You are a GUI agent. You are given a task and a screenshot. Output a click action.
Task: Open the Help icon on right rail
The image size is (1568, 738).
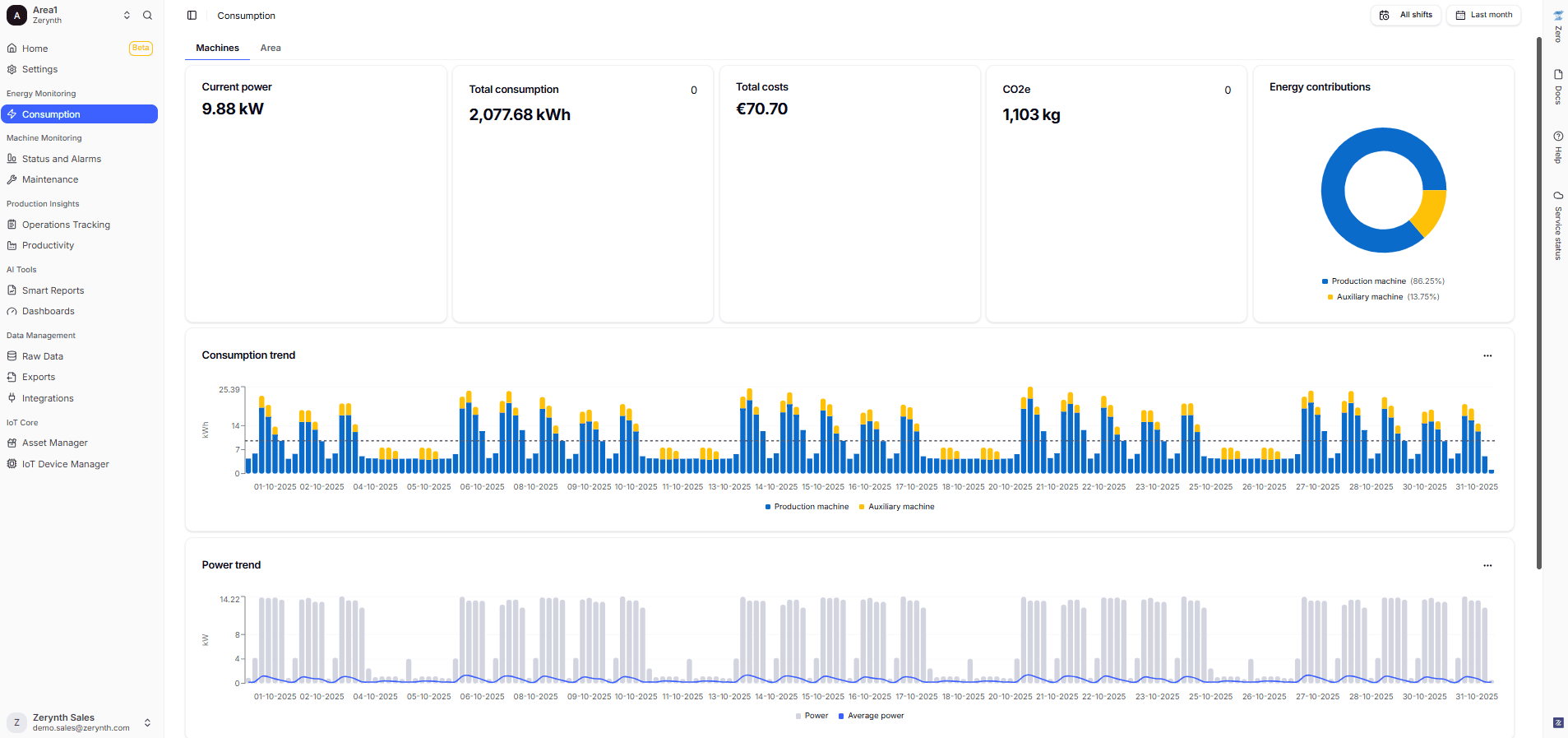(1557, 137)
